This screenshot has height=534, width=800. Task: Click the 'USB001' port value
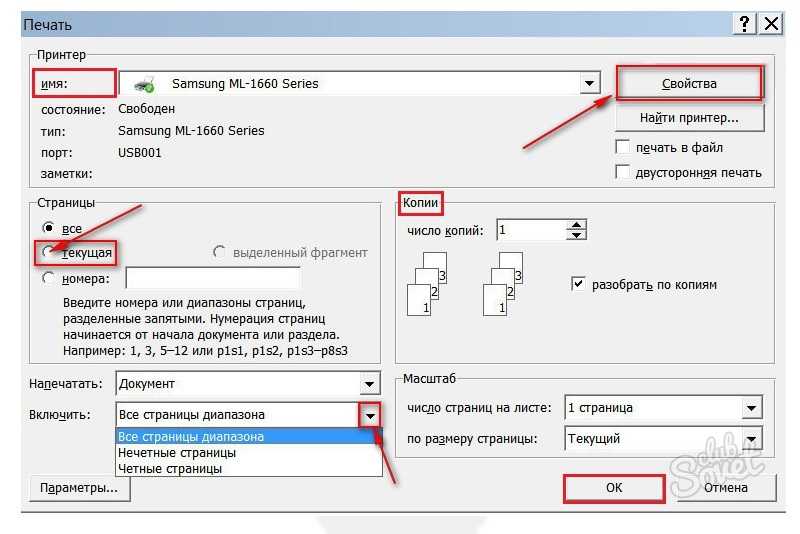click(x=139, y=152)
